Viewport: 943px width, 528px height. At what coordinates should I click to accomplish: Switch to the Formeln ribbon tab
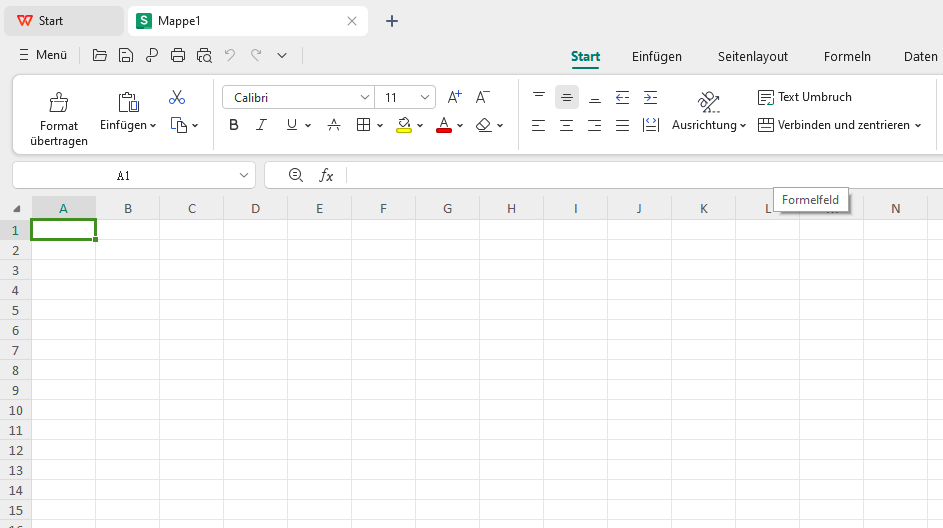pos(847,57)
